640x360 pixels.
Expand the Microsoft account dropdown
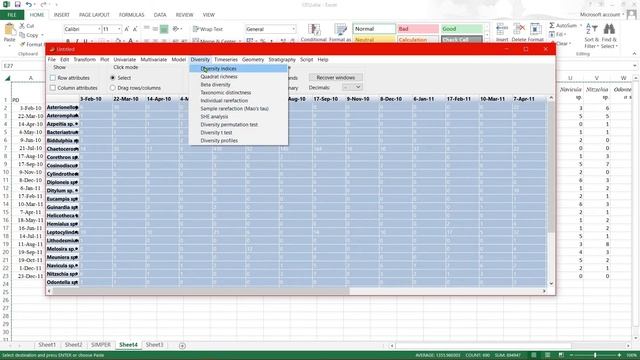[x=623, y=15]
